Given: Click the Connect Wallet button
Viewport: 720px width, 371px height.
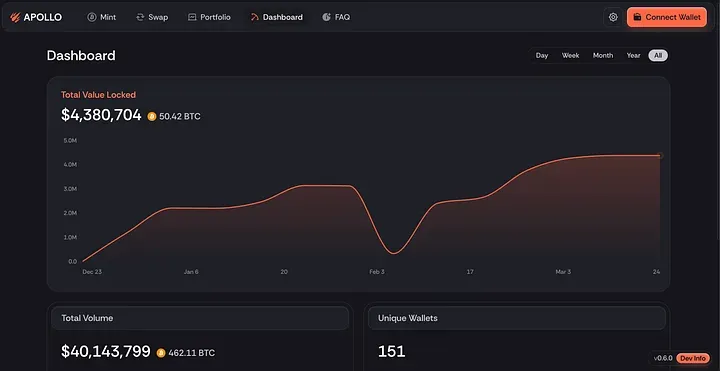Looking at the screenshot, I should click(x=667, y=17).
